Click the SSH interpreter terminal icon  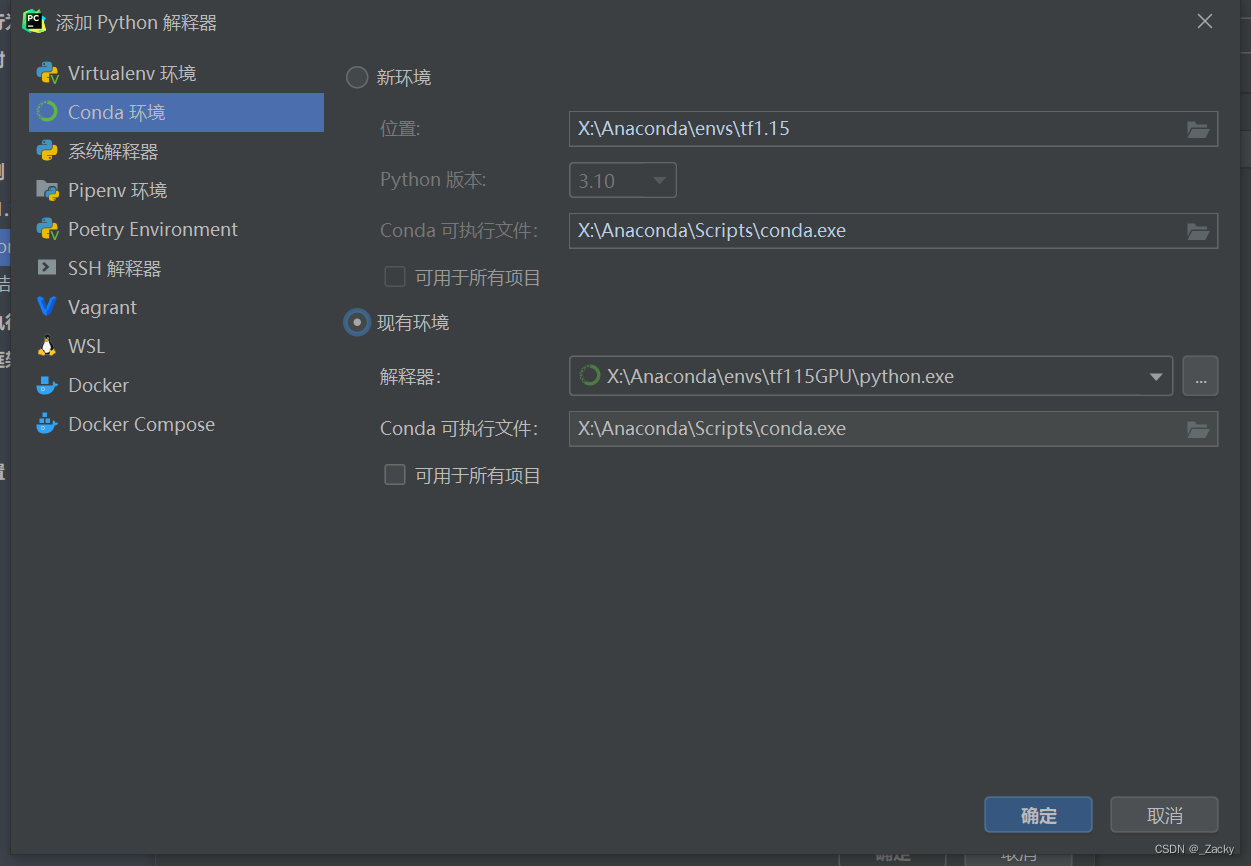tap(47, 268)
